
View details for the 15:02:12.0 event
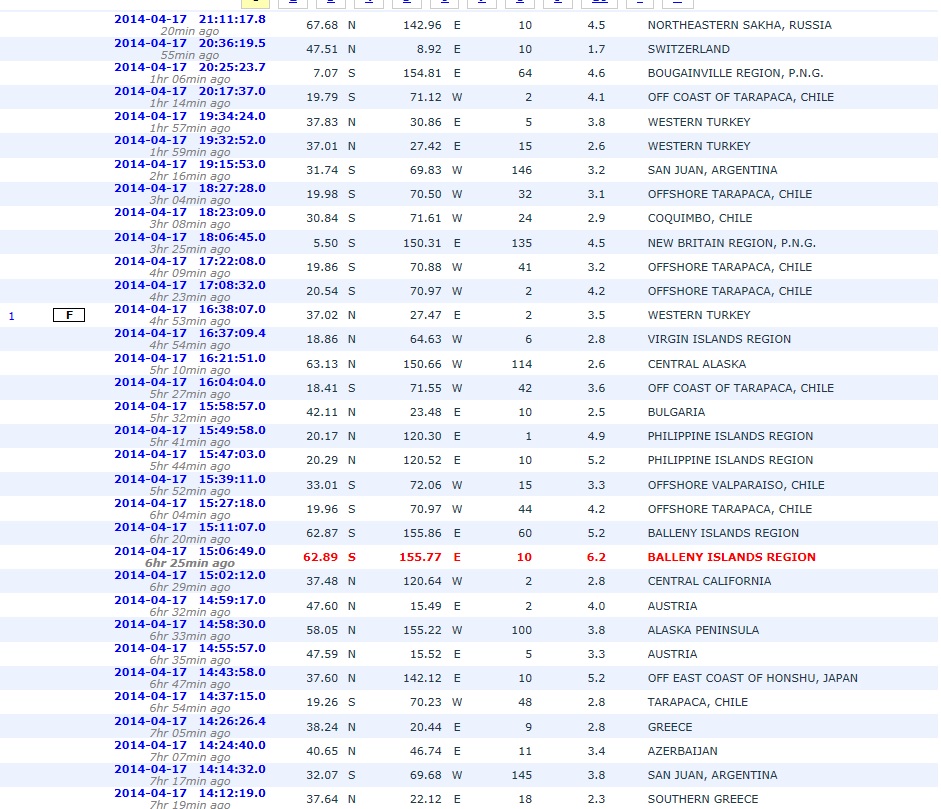(190, 576)
